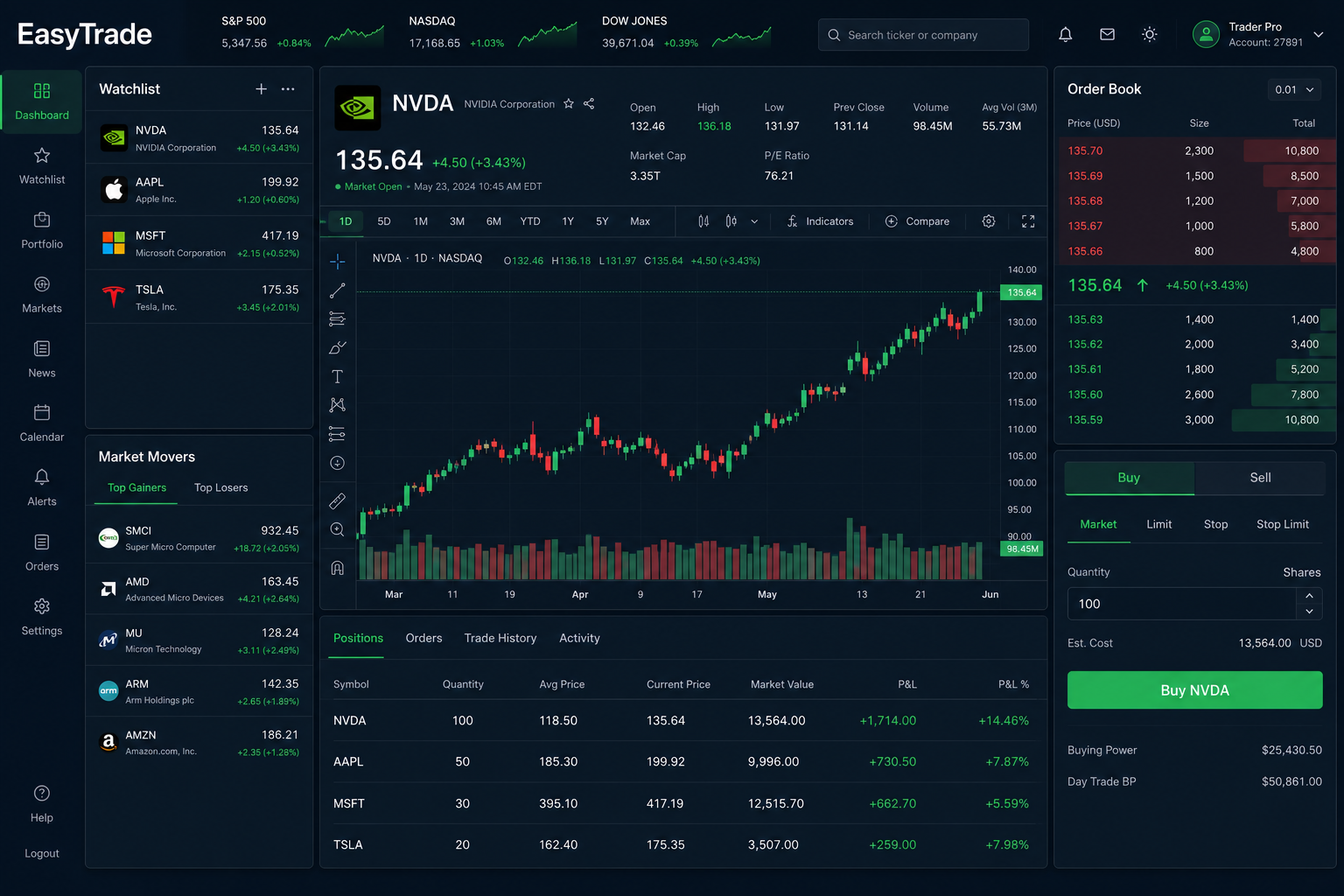
Task: Open Orders in the sidebar
Action: [42, 553]
